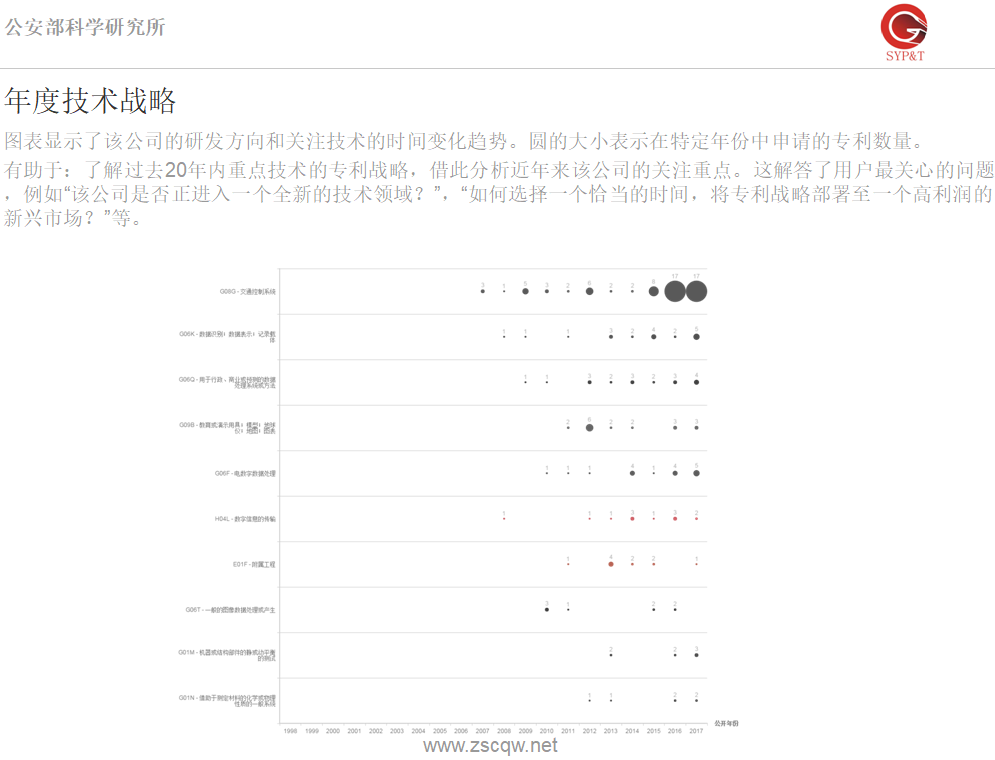Viewport: 995px width, 760px height.
Task: Select the G01M bubble above year 2017
Action: point(696,656)
